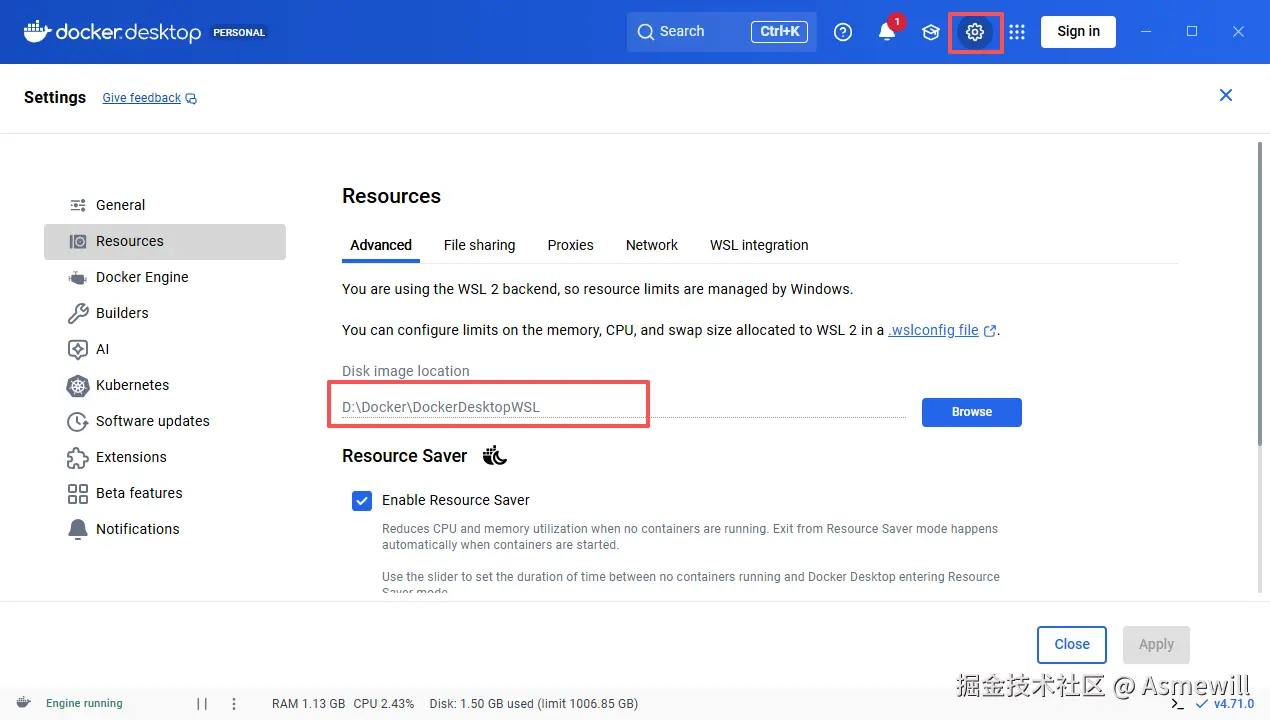
Task: Close the Settings page with the X
Action: pos(1226,95)
